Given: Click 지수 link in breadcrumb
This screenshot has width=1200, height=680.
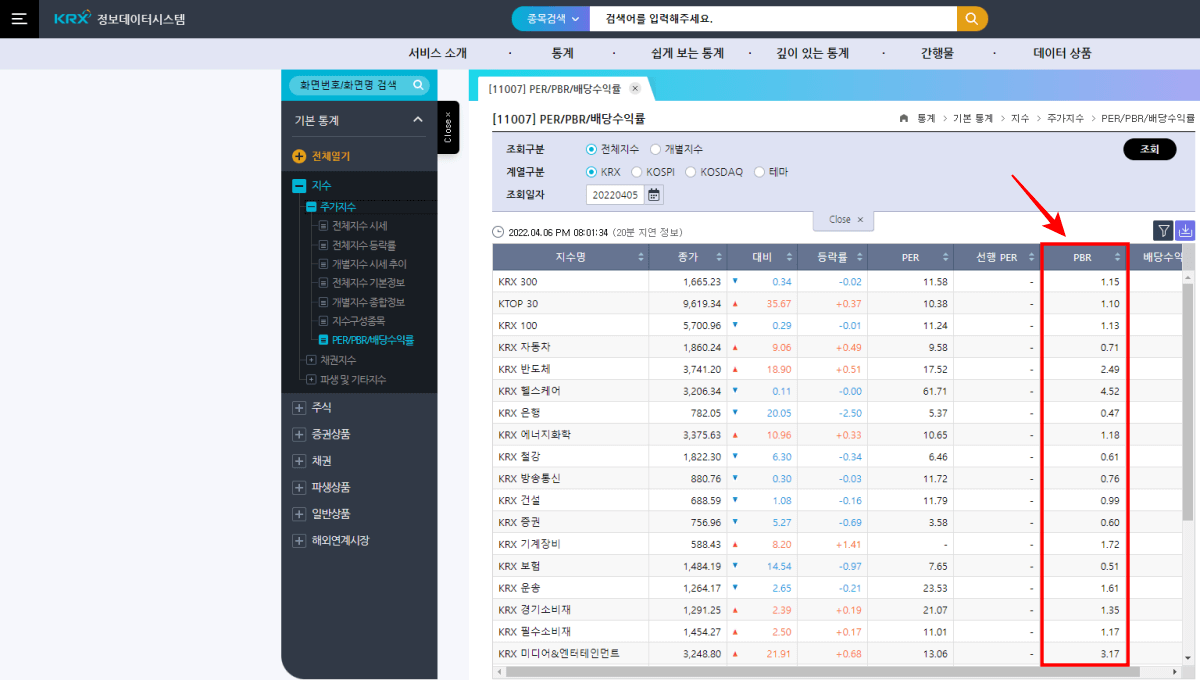Looking at the screenshot, I should tap(1020, 119).
